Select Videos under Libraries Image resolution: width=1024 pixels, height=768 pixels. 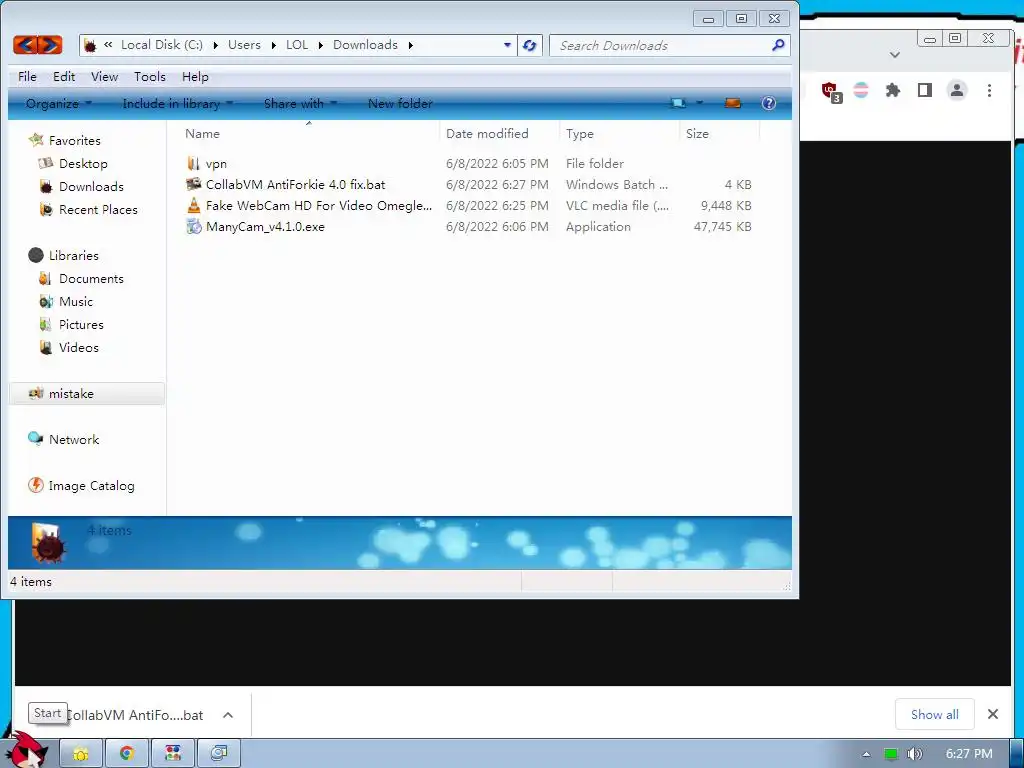pyautogui.click(x=78, y=347)
